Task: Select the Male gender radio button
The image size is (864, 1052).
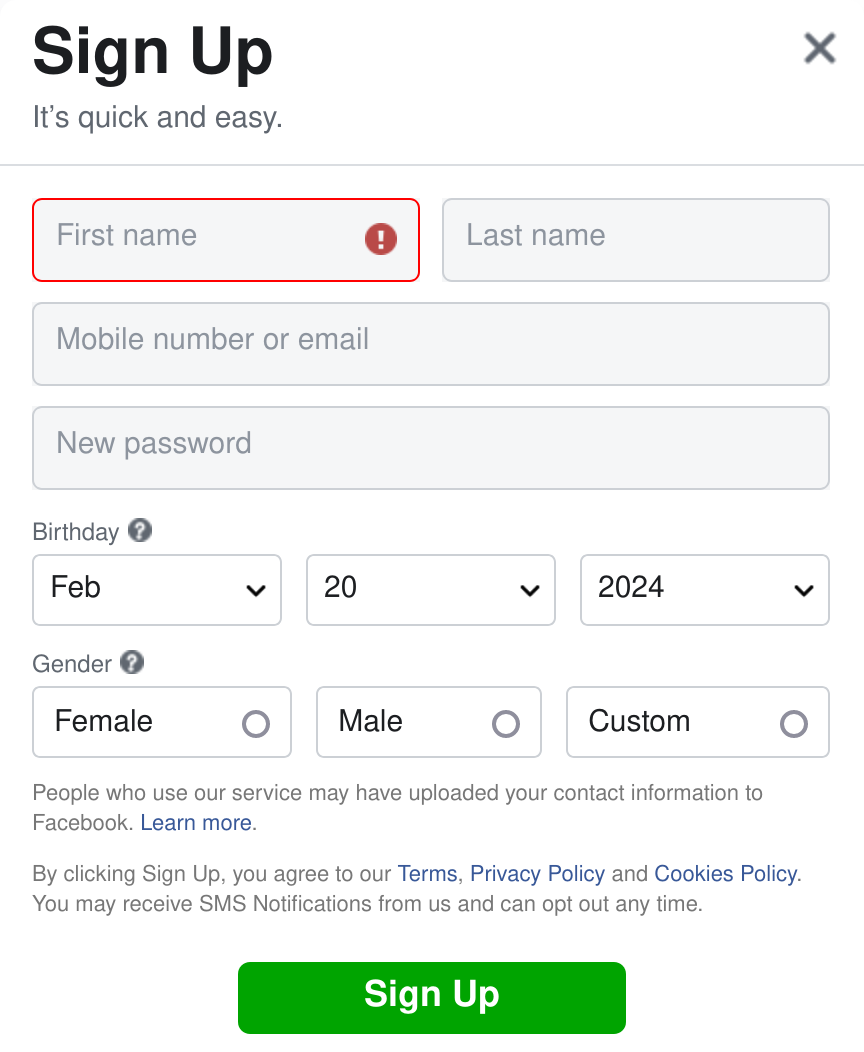Action: (x=506, y=723)
